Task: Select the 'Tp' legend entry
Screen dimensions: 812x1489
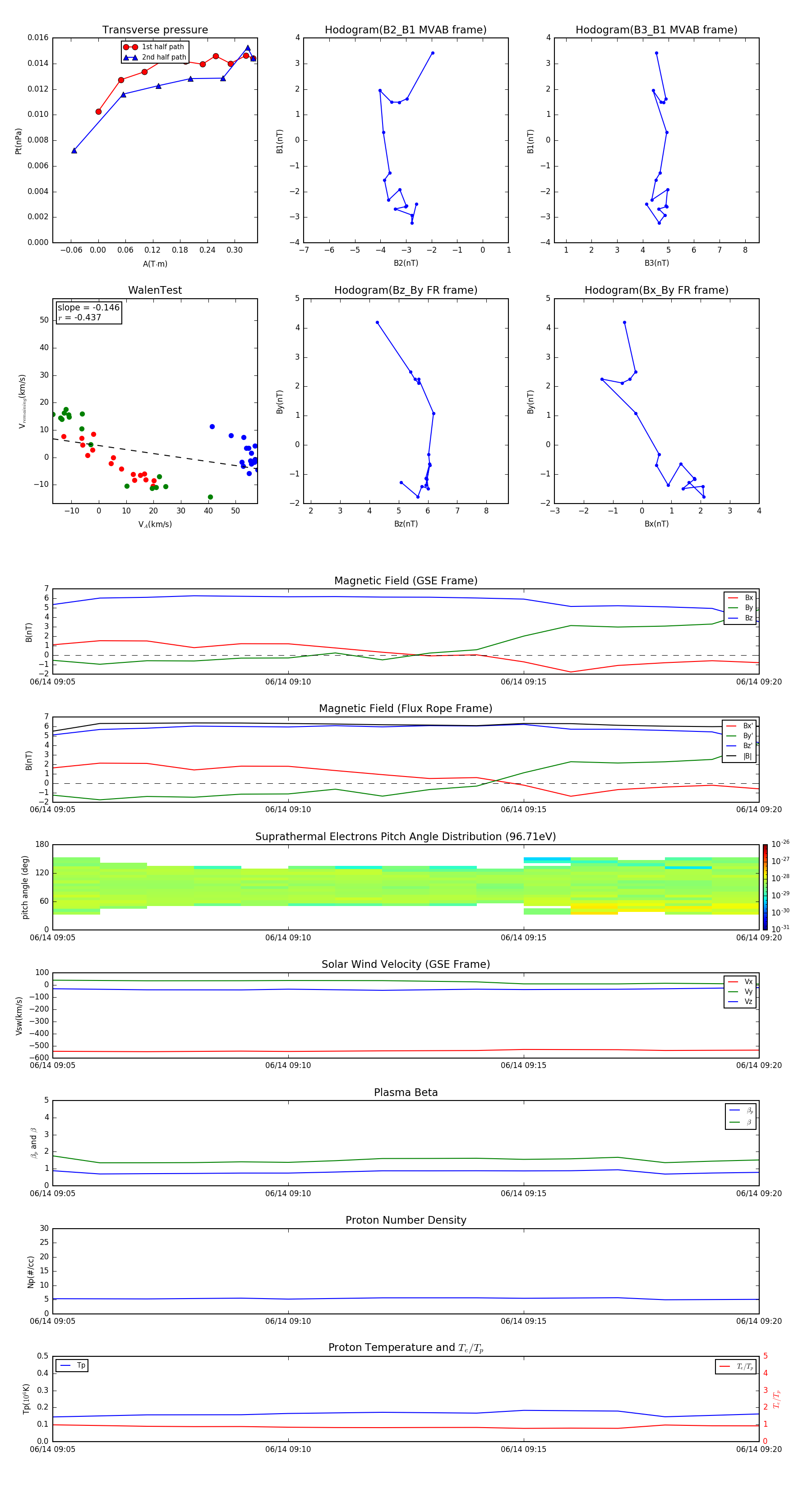Action: coord(72,1365)
